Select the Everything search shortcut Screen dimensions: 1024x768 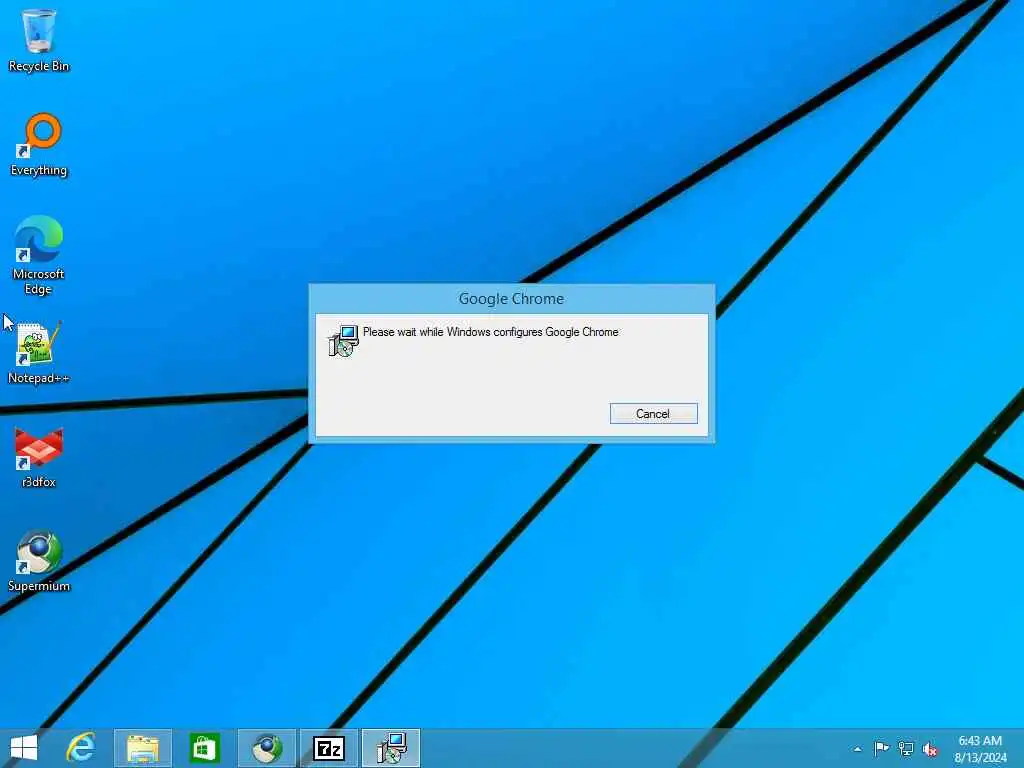[39, 145]
